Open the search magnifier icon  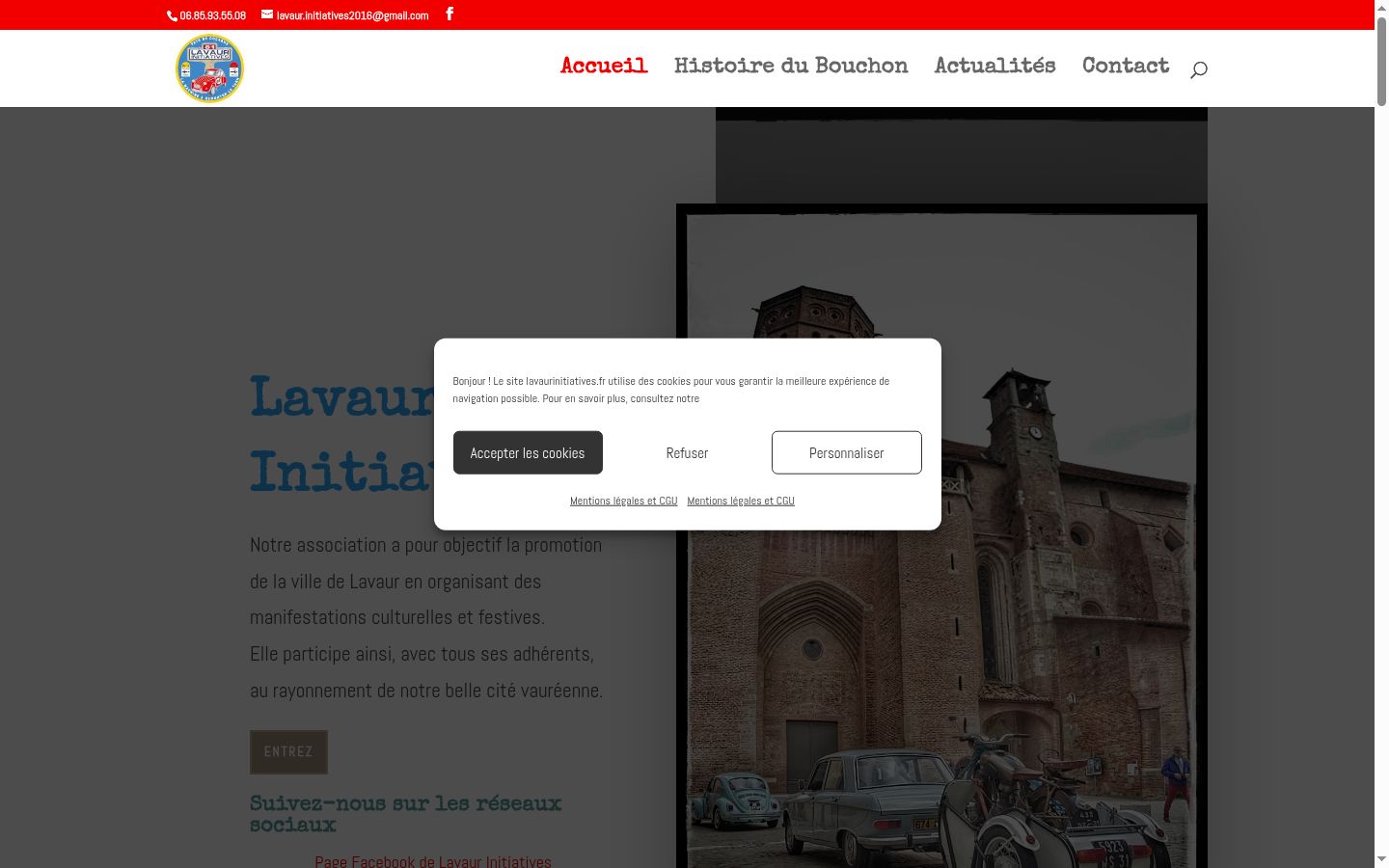[x=1198, y=69]
